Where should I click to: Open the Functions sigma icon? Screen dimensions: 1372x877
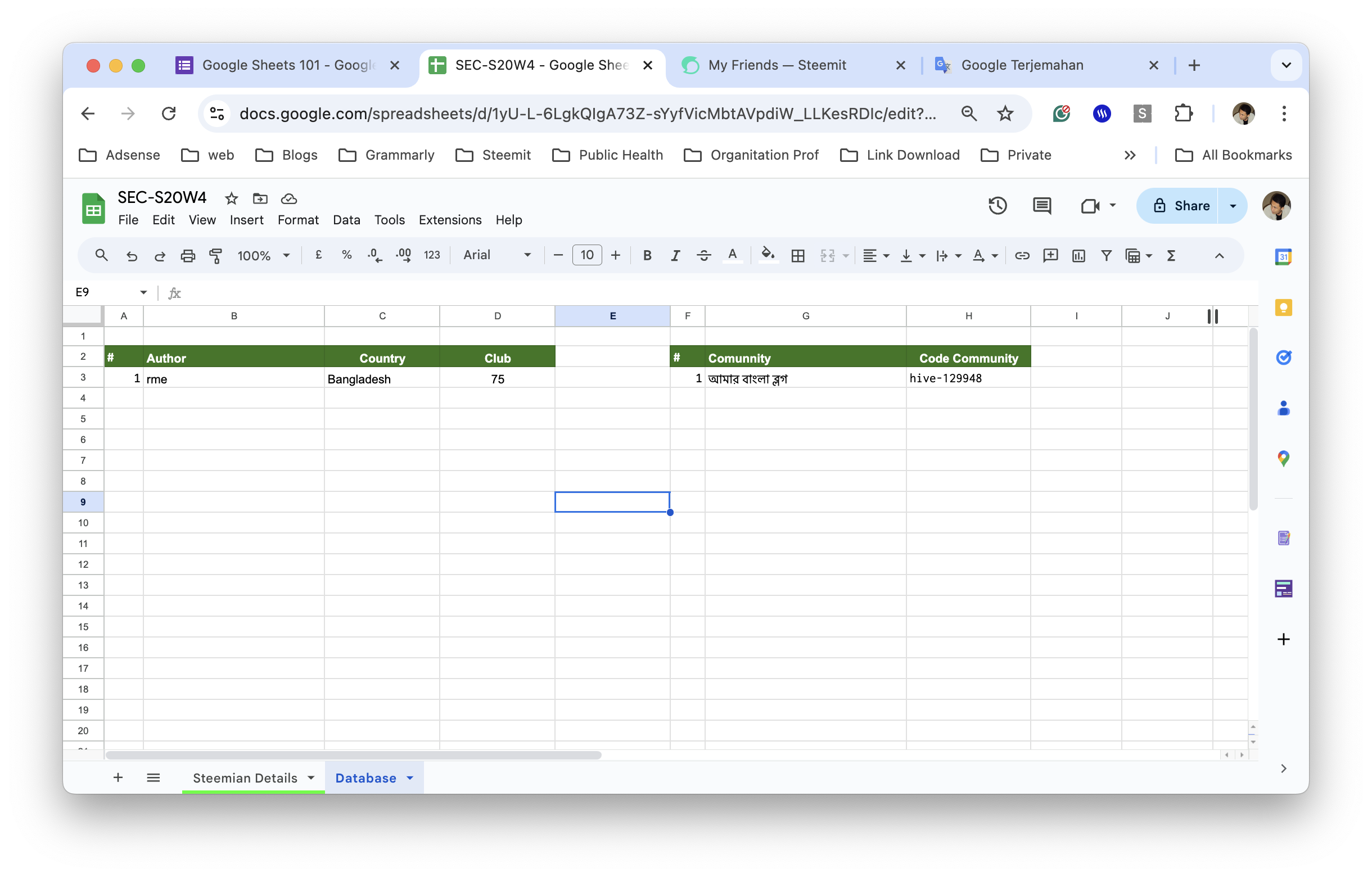tap(1171, 256)
